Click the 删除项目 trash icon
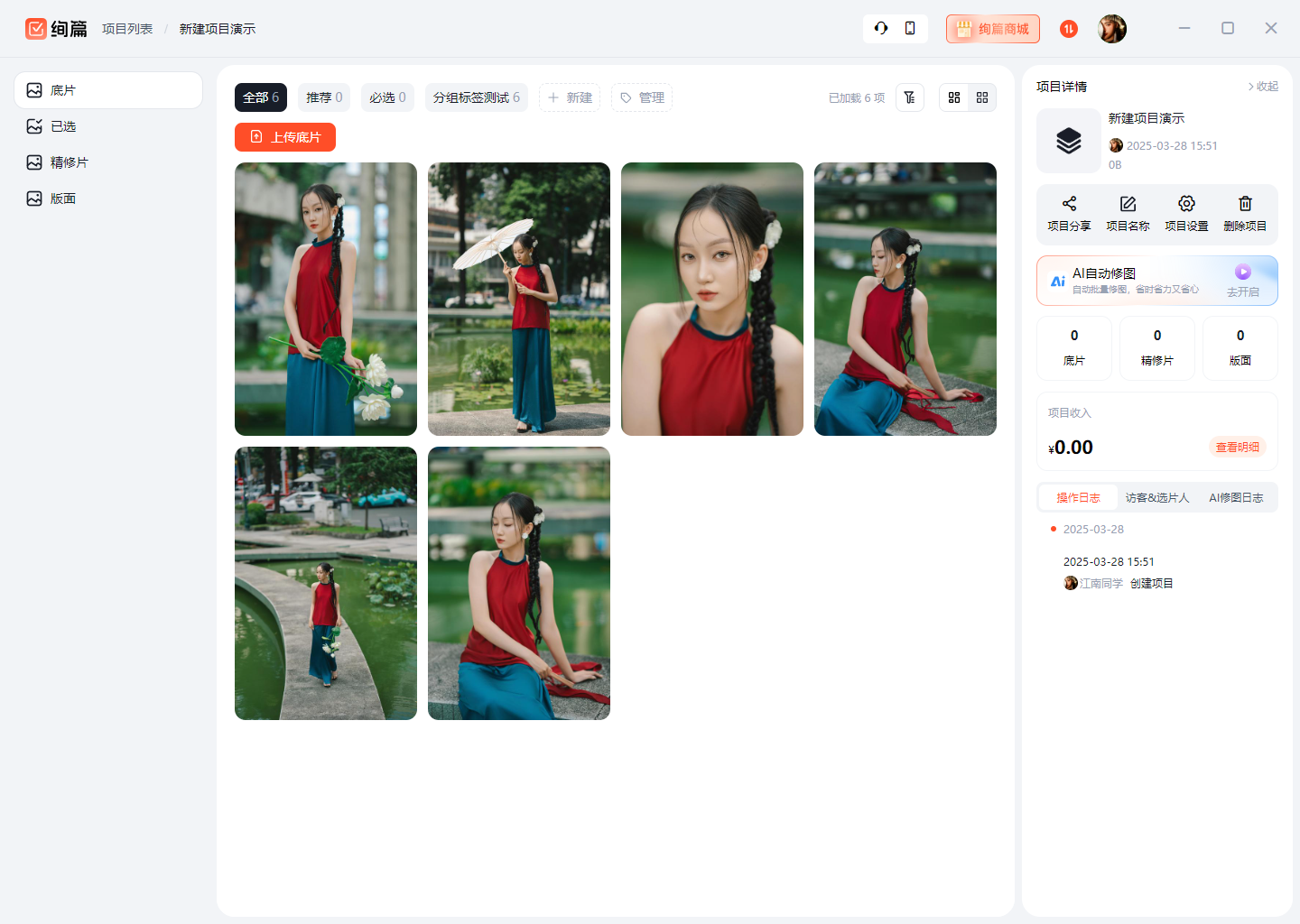The width and height of the screenshot is (1300, 924). [x=1245, y=204]
